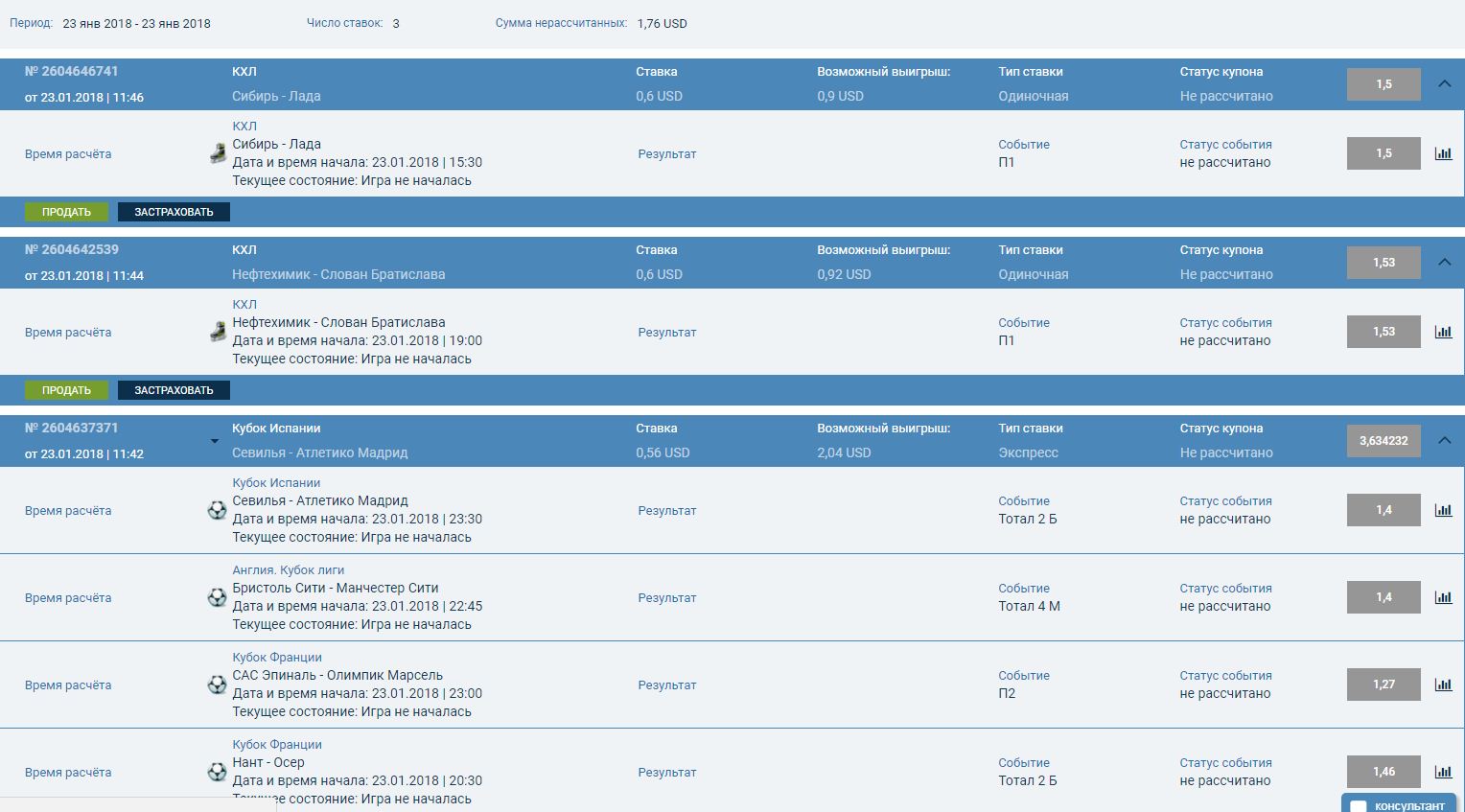Insure the Нефтехимик - Слован Братислава bet

tap(174, 390)
